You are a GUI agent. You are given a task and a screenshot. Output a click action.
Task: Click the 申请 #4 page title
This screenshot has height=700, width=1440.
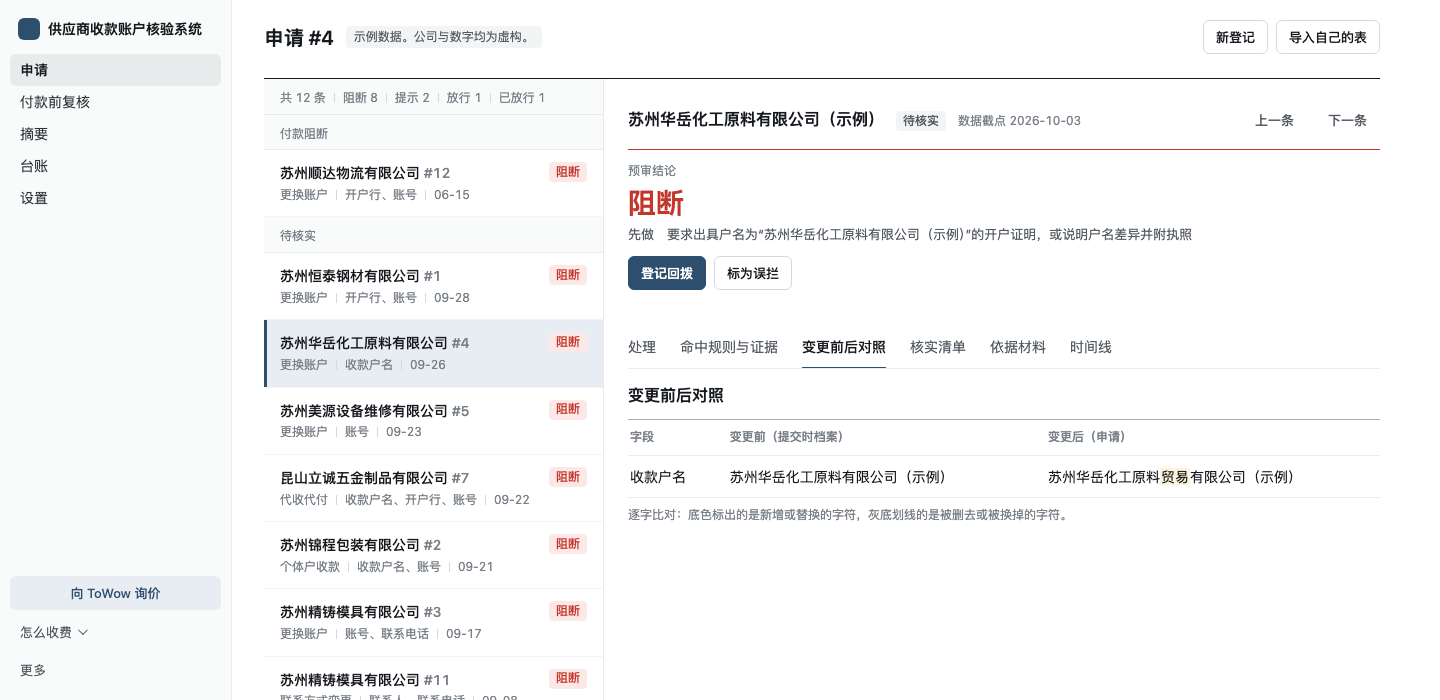click(299, 38)
